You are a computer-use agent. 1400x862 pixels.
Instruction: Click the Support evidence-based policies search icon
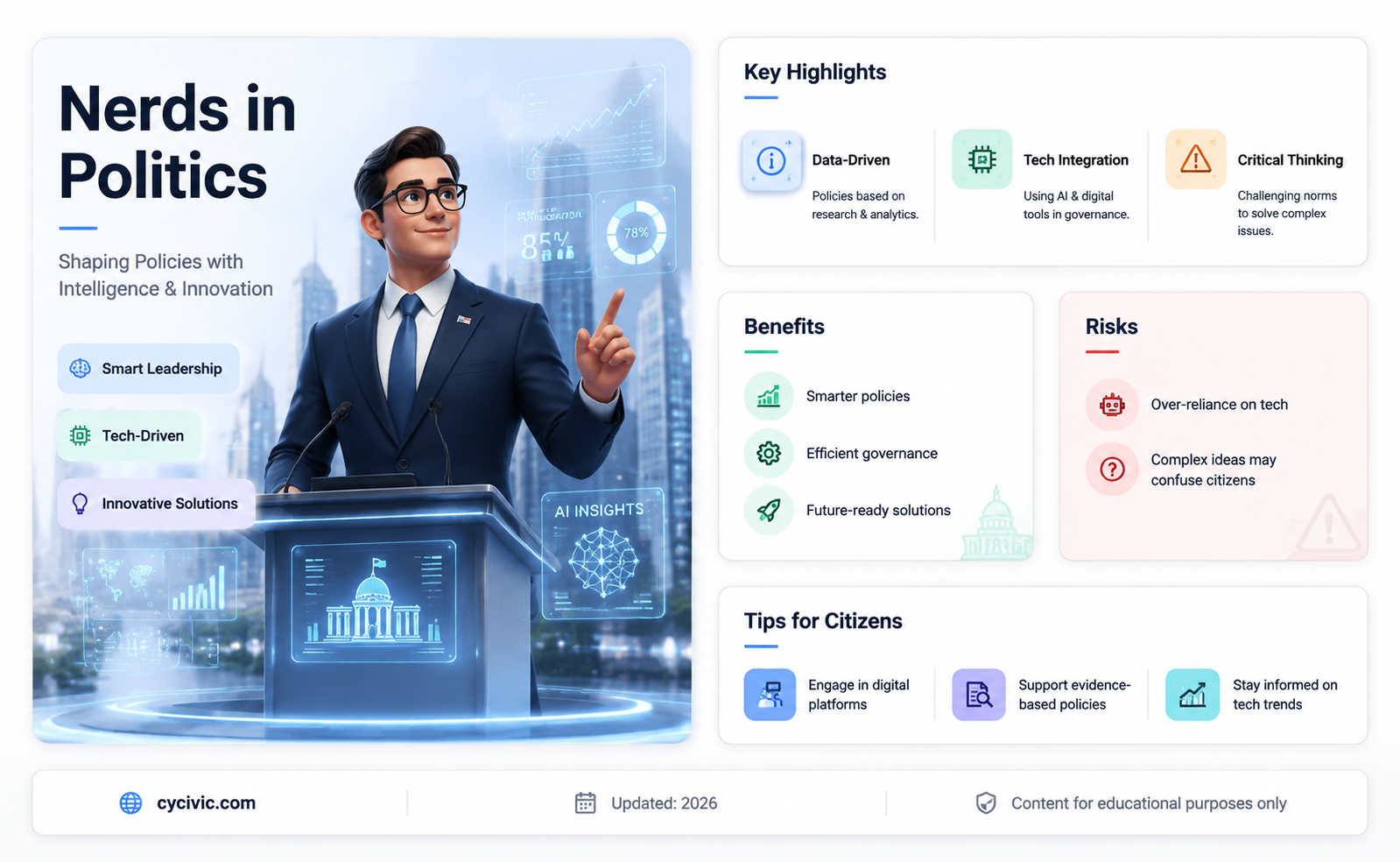[x=979, y=695]
